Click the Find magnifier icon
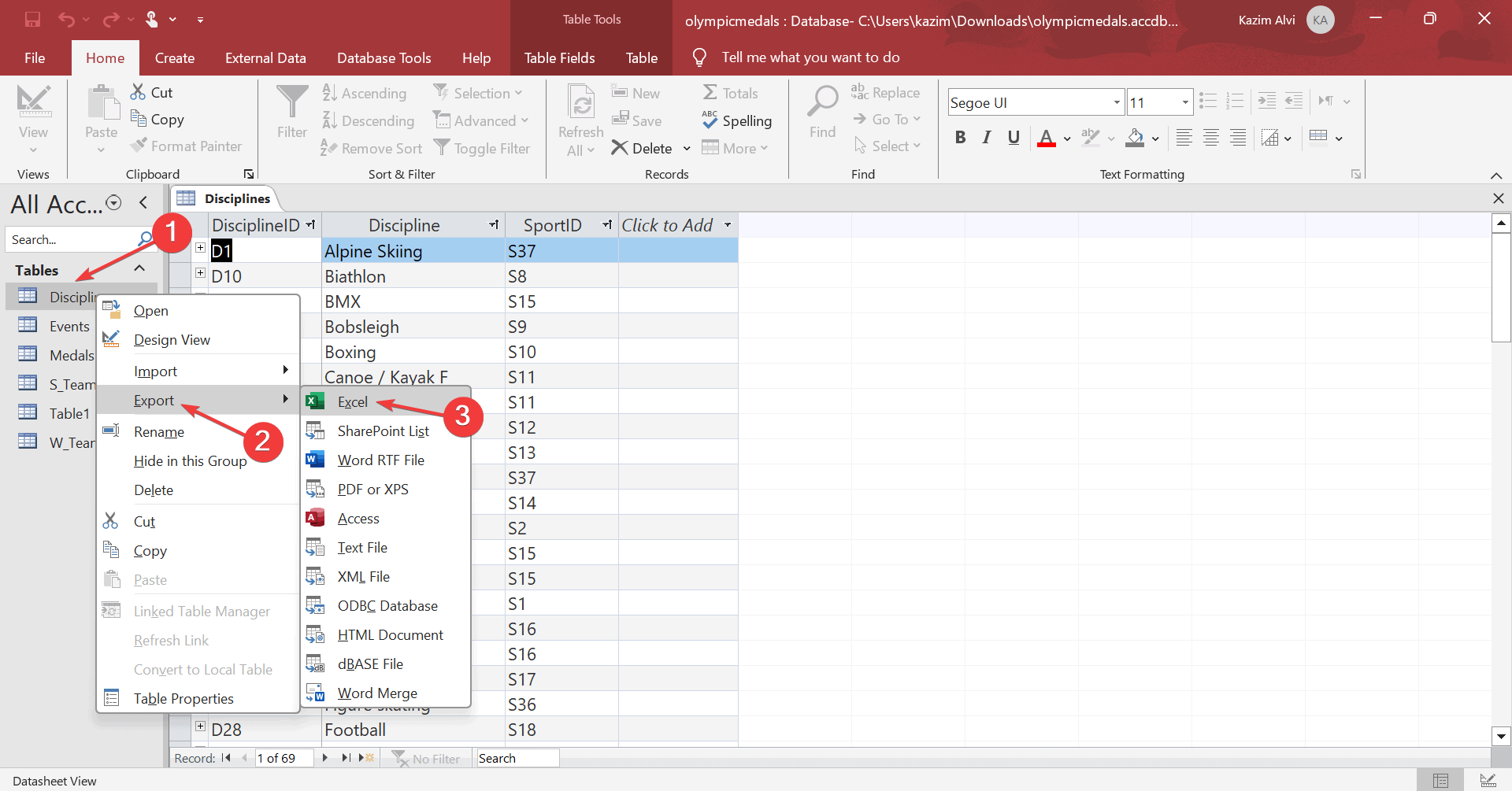This screenshot has width=1512, height=791. click(822, 102)
